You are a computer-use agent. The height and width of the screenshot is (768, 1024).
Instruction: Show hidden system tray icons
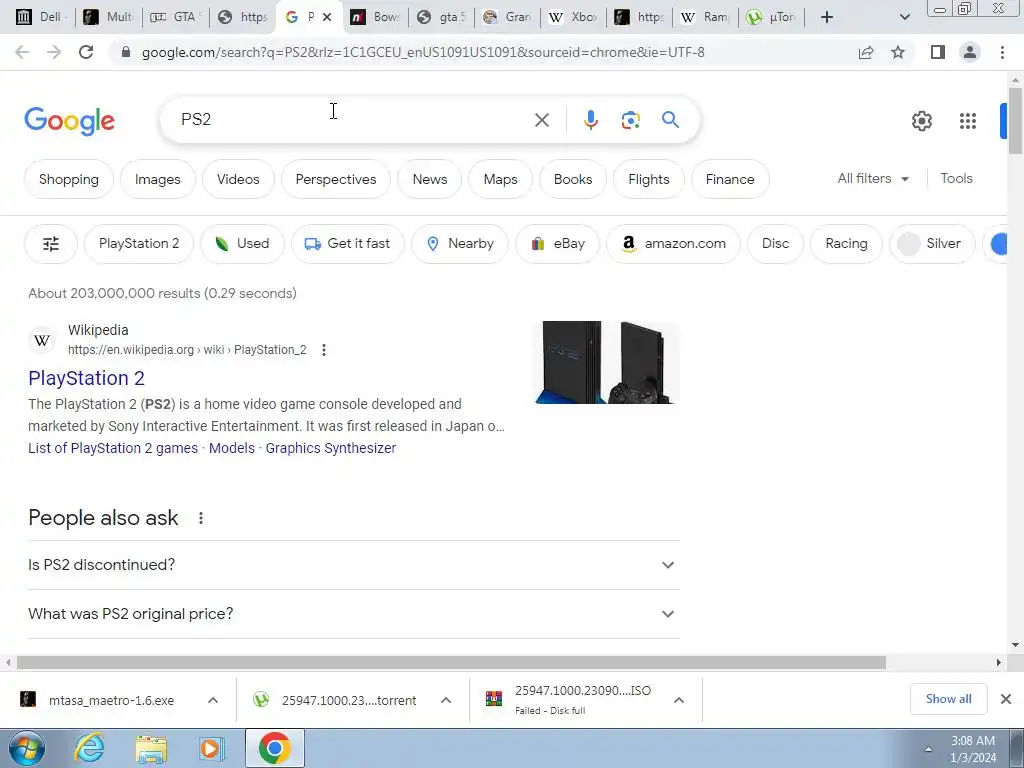tap(928, 749)
